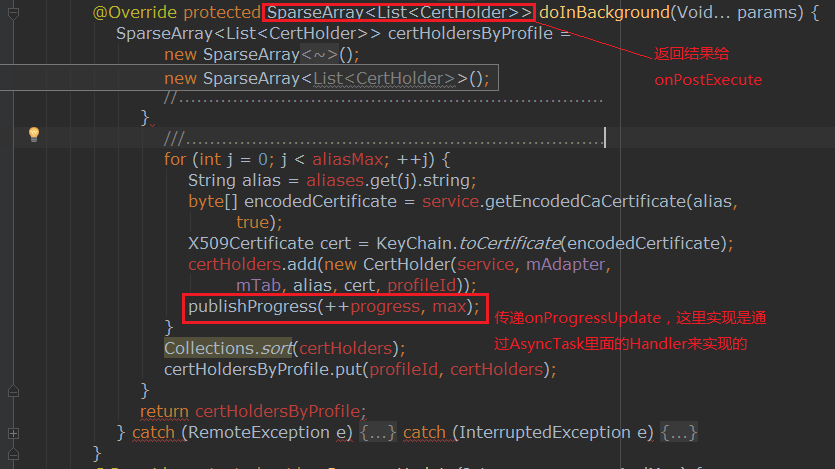Click the bottom fold-end marker in the gutter
Image resolution: width=835 pixels, height=469 pixels.
(13, 455)
